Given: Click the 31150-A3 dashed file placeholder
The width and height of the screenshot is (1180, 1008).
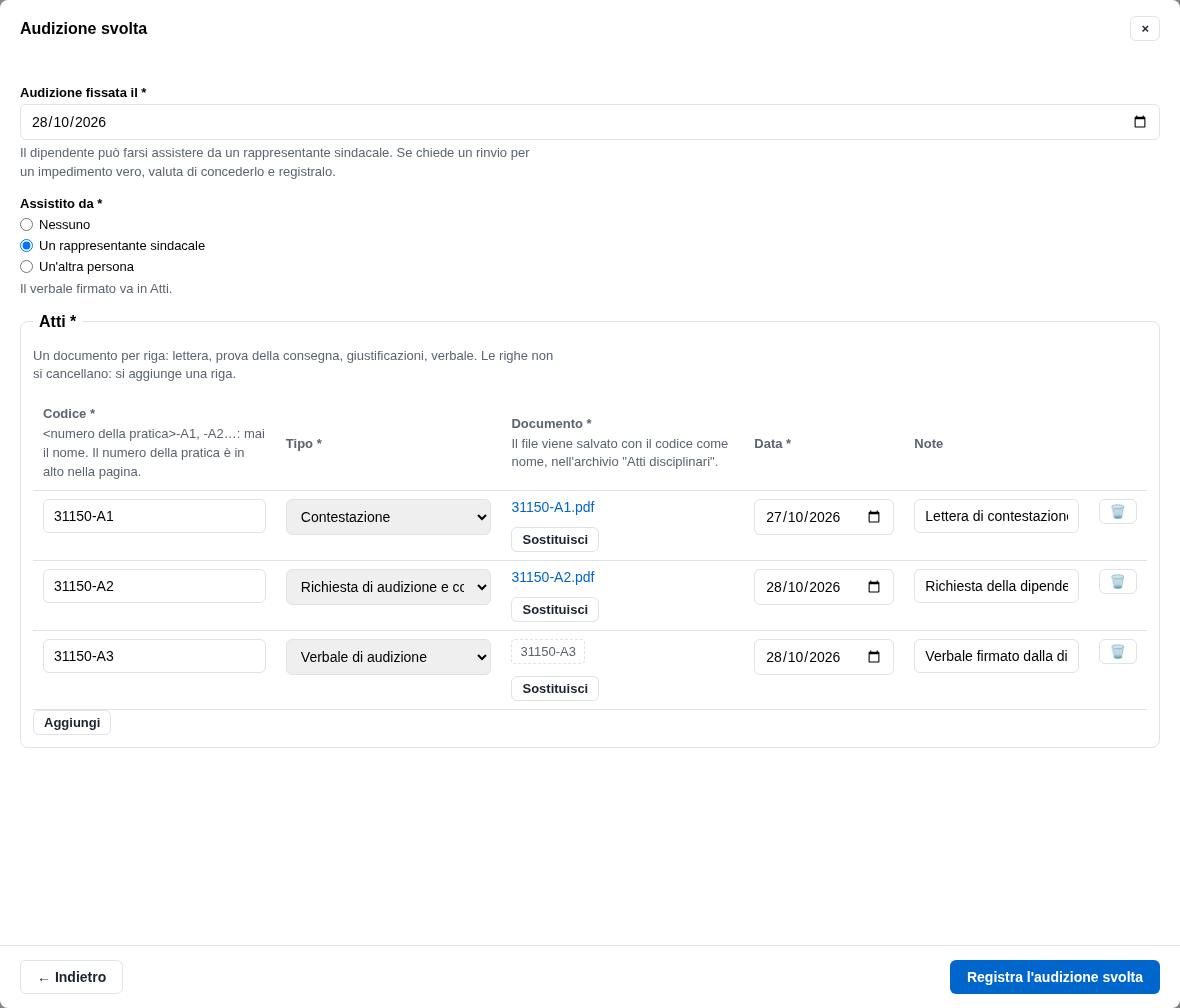Looking at the screenshot, I should pyautogui.click(x=548, y=652).
